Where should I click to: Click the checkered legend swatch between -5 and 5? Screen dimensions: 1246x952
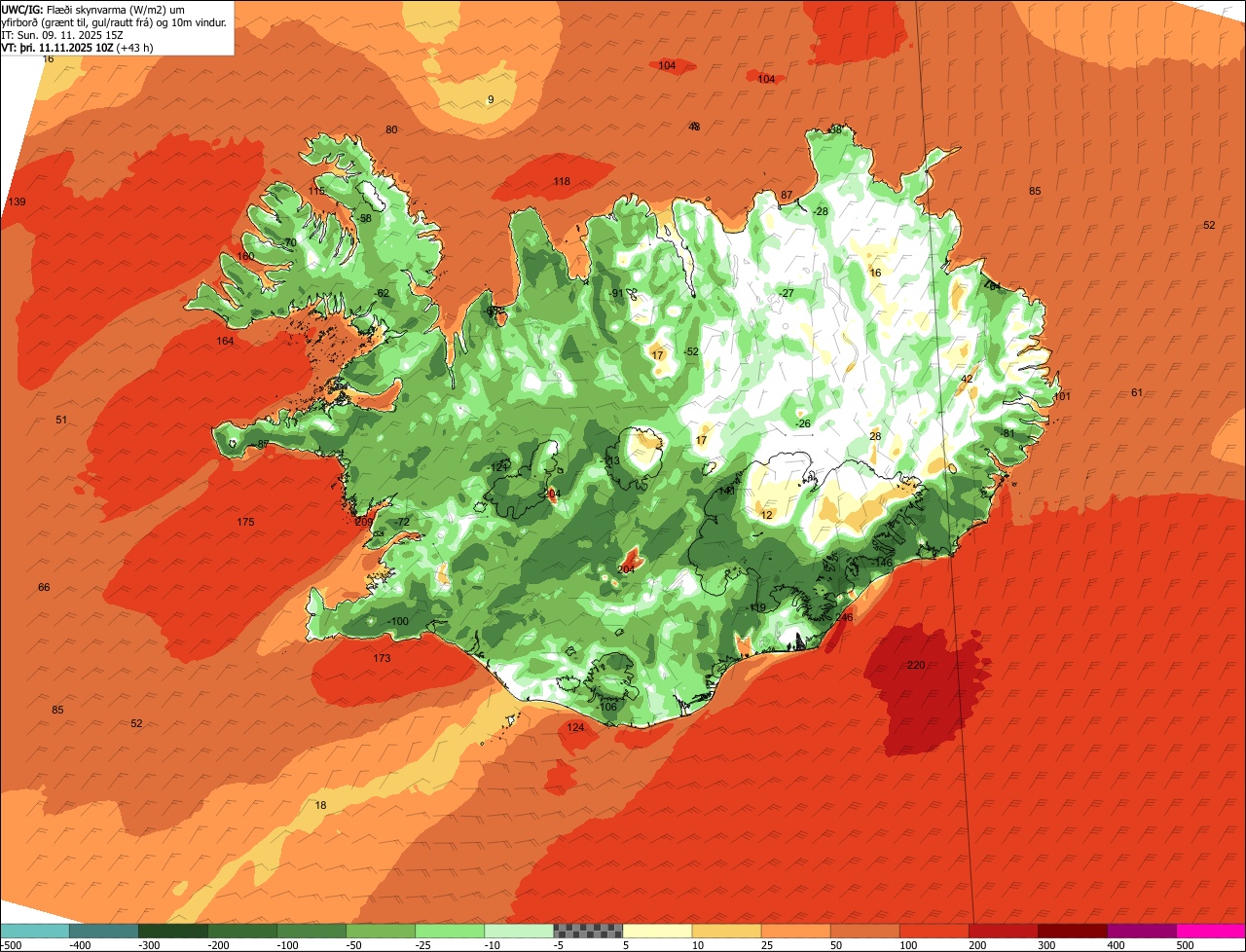click(x=588, y=931)
